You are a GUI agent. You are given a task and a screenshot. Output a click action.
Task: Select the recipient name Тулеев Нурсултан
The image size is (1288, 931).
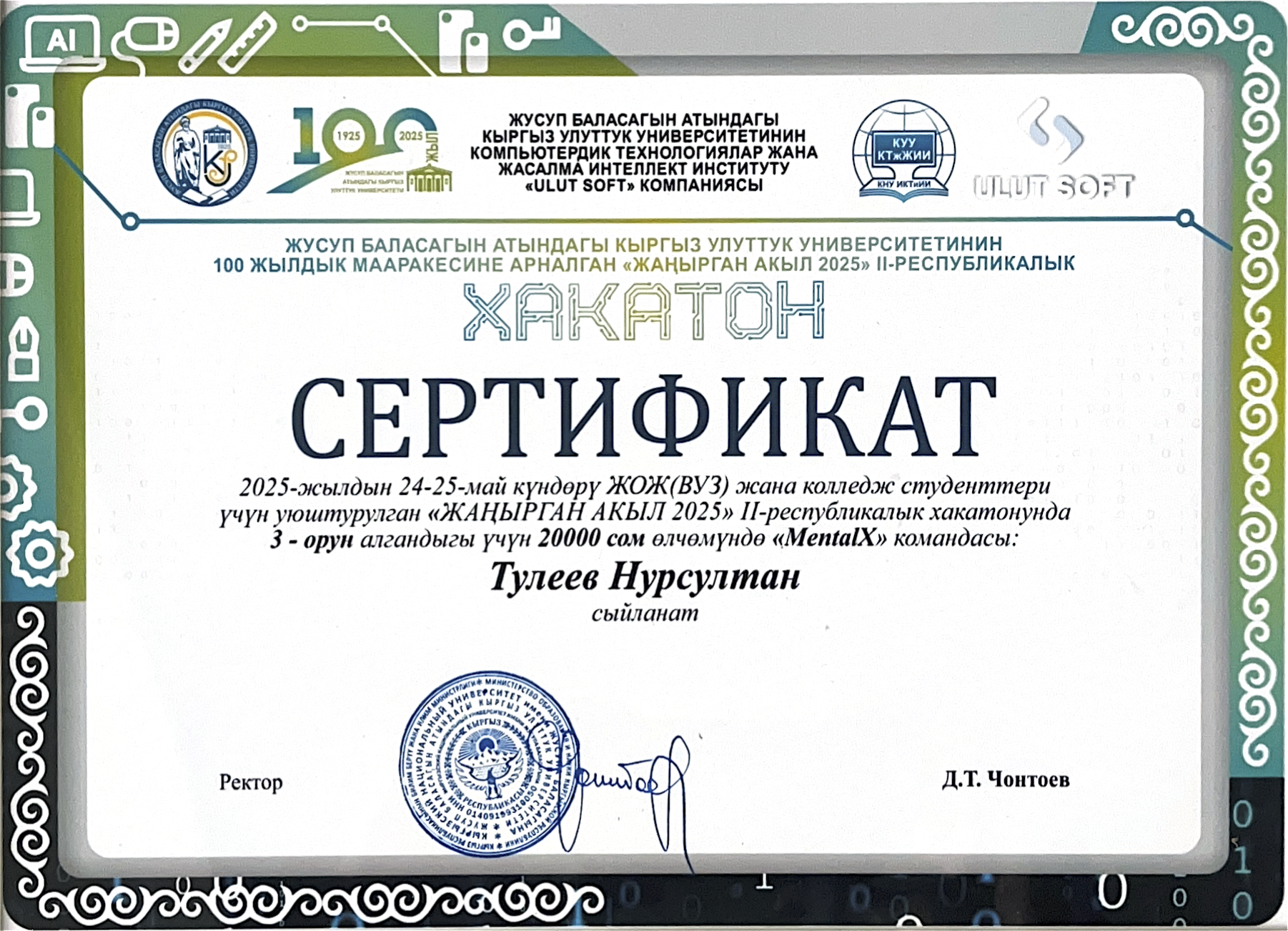[x=645, y=576]
